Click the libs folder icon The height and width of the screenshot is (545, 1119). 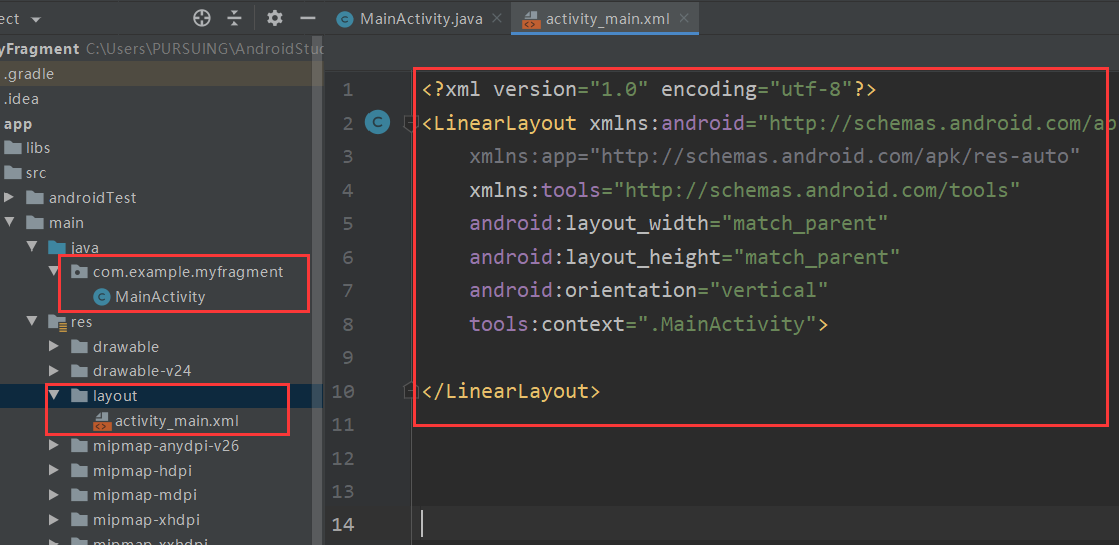(x=13, y=148)
